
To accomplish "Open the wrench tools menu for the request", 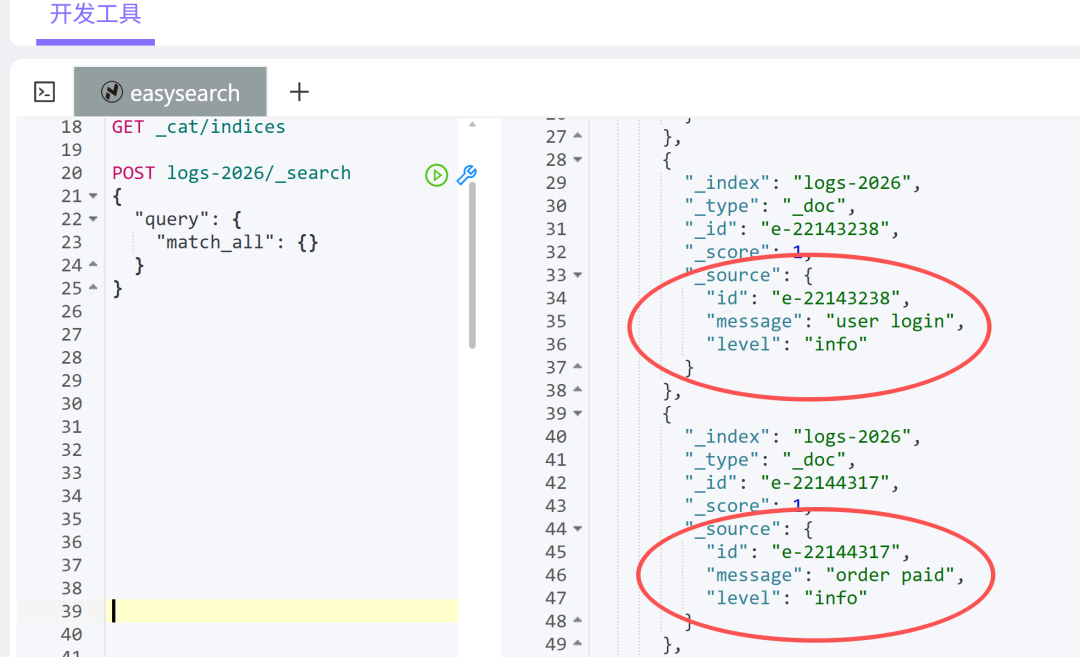I will tap(466, 174).
